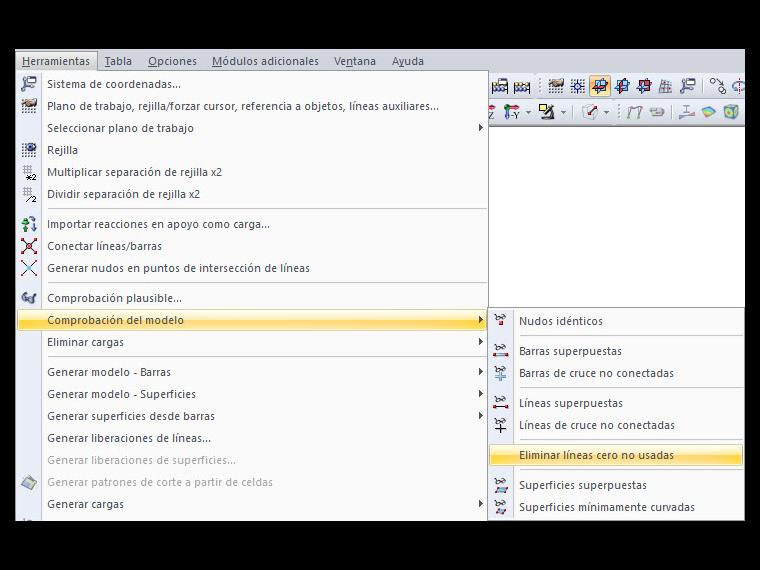Click Barras de cruce no conectadas icon

[x=501, y=373]
